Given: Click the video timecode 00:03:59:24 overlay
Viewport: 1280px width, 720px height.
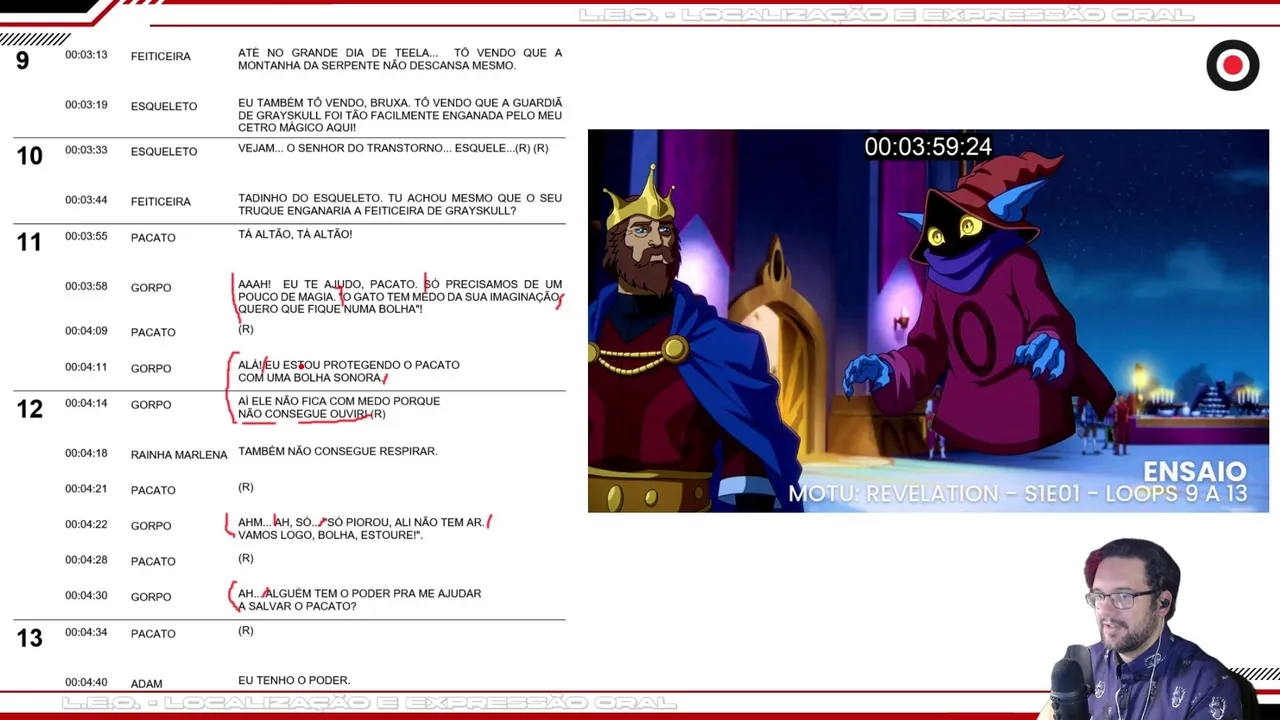Looking at the screenshot, I should pyautogui.click(x=928, y=147).
